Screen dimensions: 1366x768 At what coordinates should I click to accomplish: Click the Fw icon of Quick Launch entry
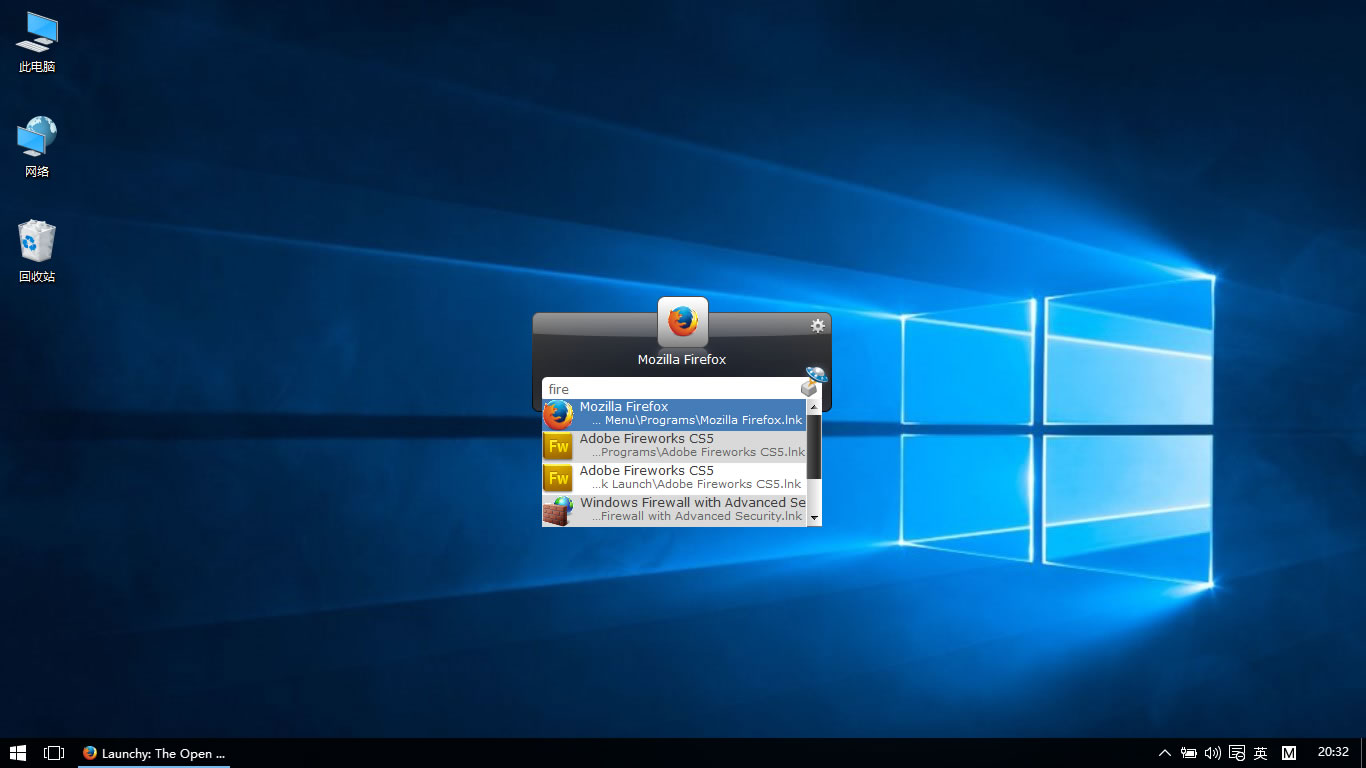coord(558,478)
